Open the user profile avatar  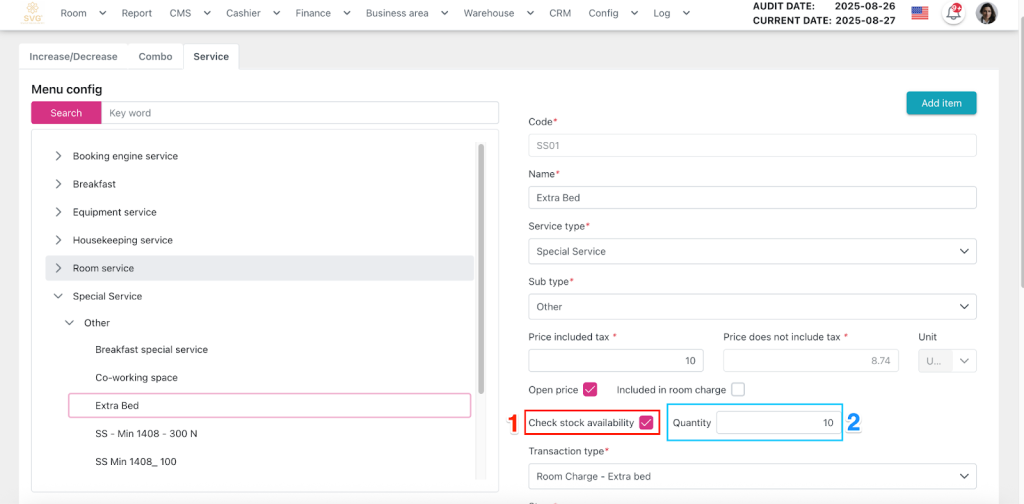point(986,13)
